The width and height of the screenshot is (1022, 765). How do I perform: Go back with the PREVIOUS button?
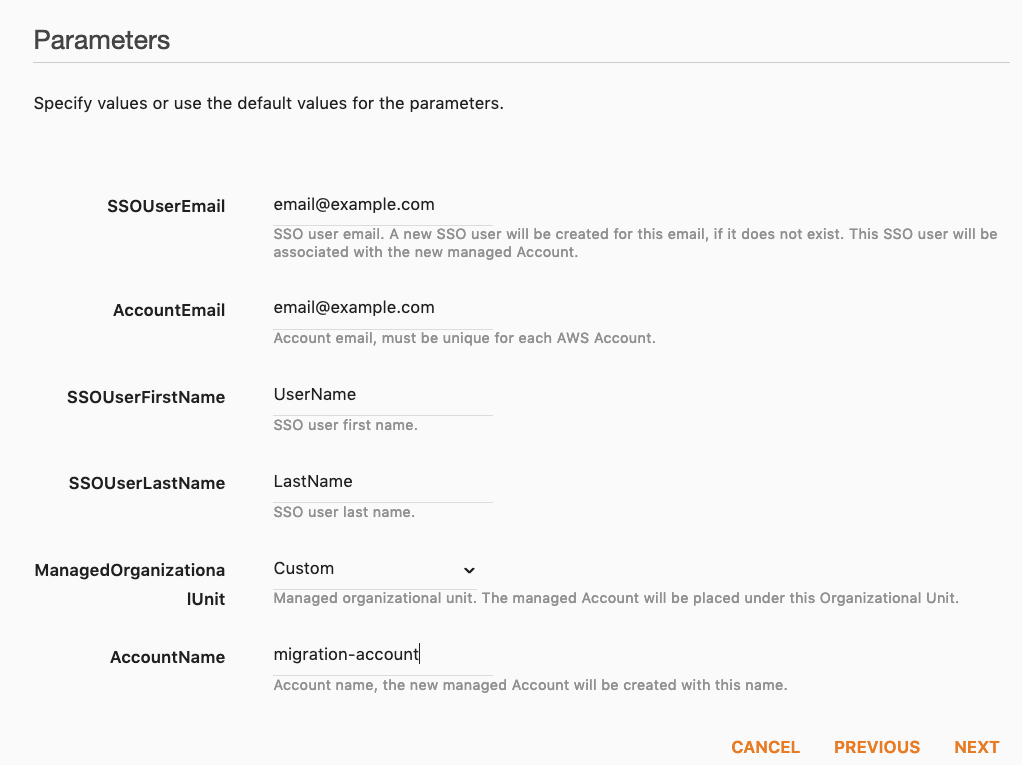[877, 747]
